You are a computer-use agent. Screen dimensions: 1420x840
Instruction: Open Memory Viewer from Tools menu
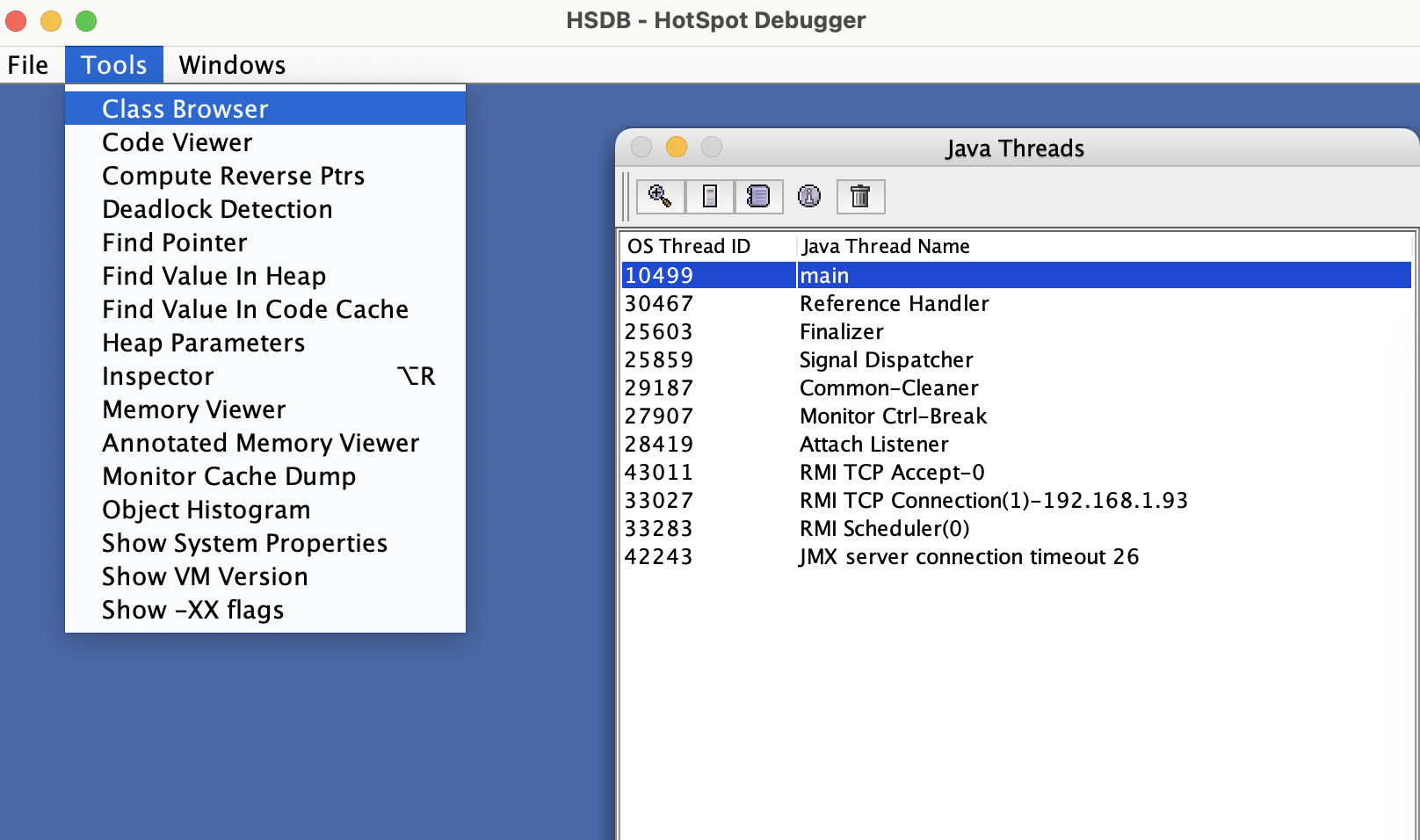[265, 409]
